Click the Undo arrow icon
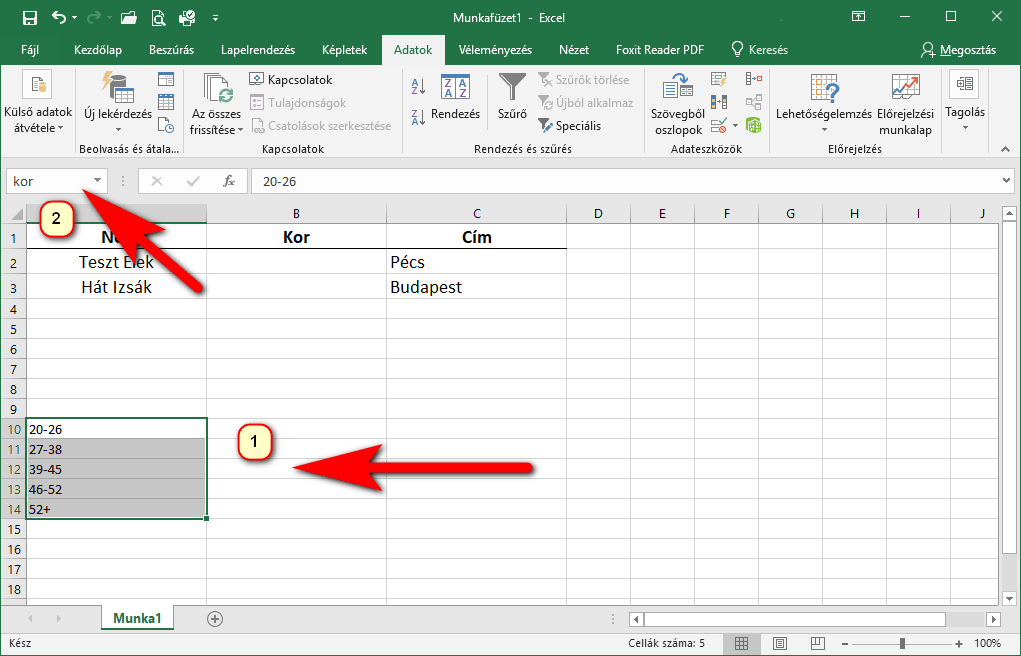This screenshot has height=656, width=1021. (59, 18)
